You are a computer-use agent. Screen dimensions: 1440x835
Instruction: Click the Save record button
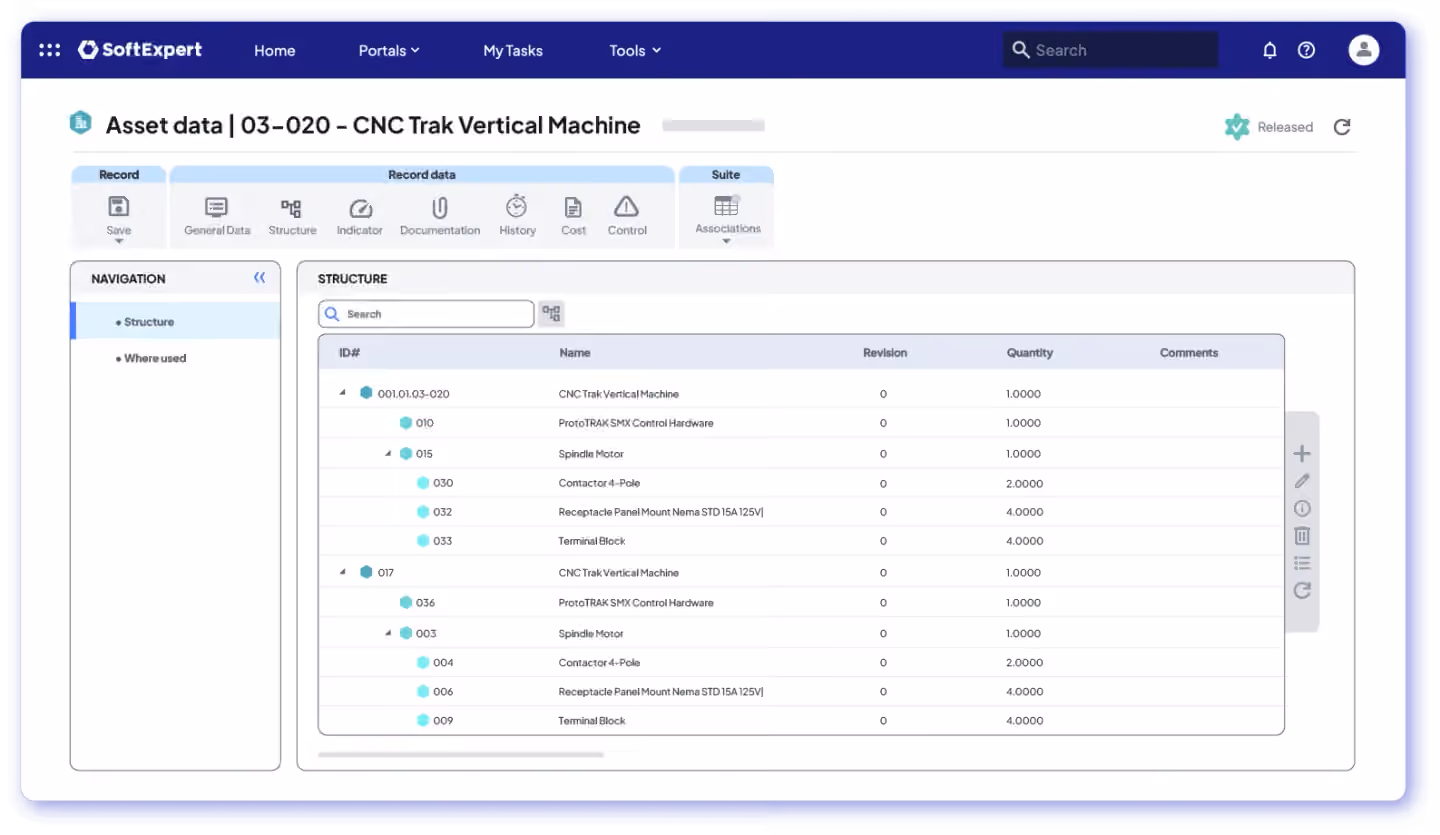(x=119, y=213)
